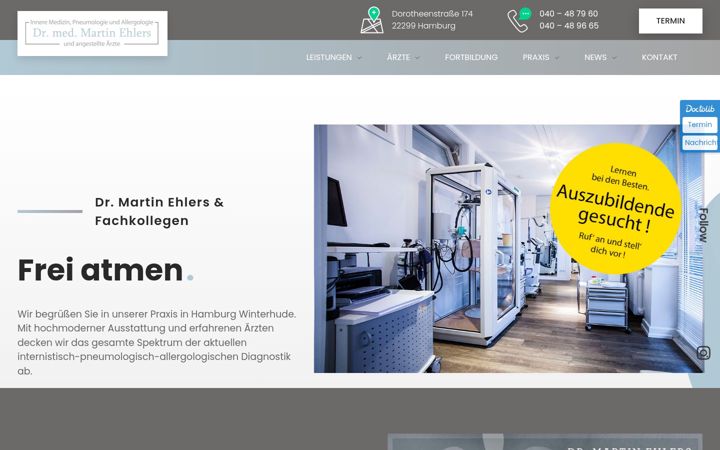Click the 22299 Hamburg text
This screenshot has width=720, height=450.
pyautogui.click(x=423, y=26)
